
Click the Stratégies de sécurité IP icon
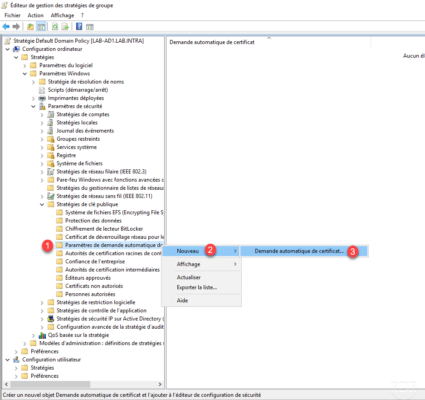tap(51, 319)
